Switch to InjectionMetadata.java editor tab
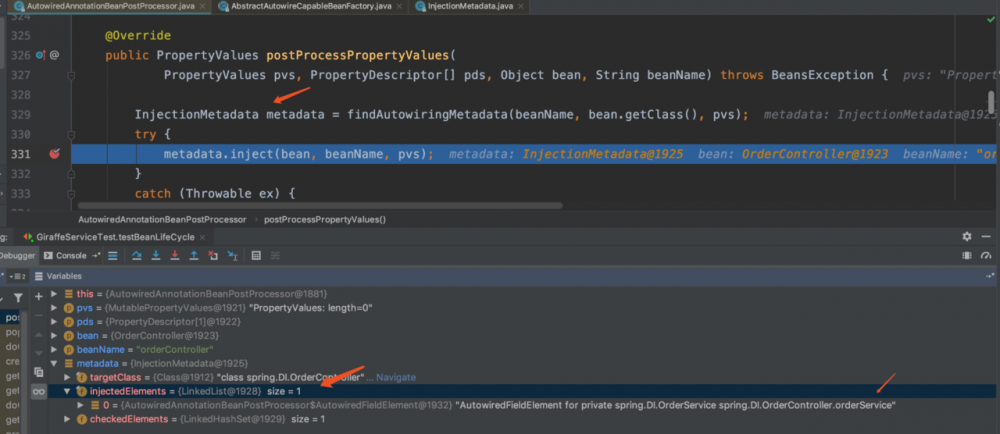The image size is (1000, 434). [x=472, y=6]
